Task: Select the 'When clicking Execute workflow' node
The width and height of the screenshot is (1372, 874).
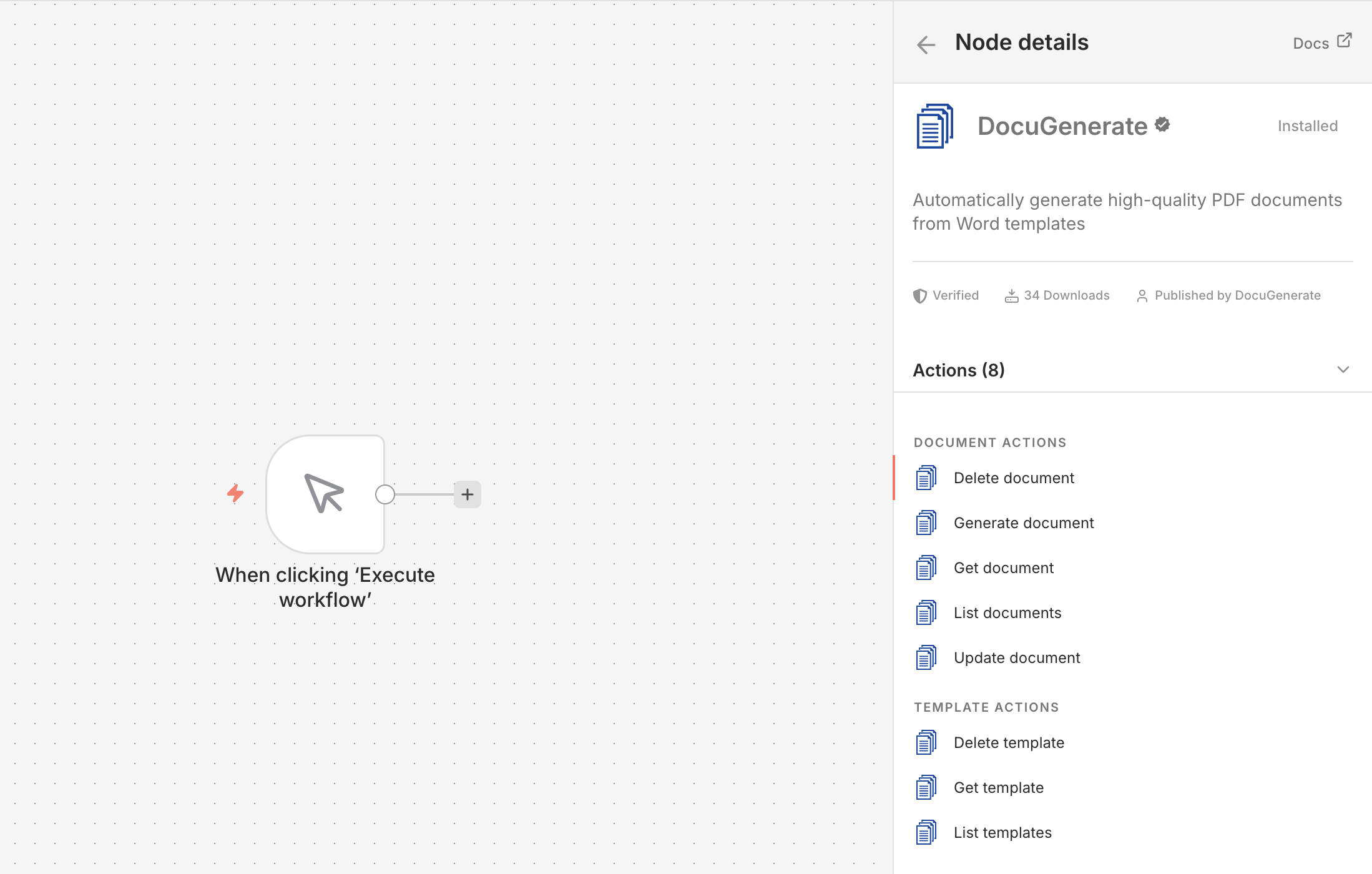Action: [325, 494]
